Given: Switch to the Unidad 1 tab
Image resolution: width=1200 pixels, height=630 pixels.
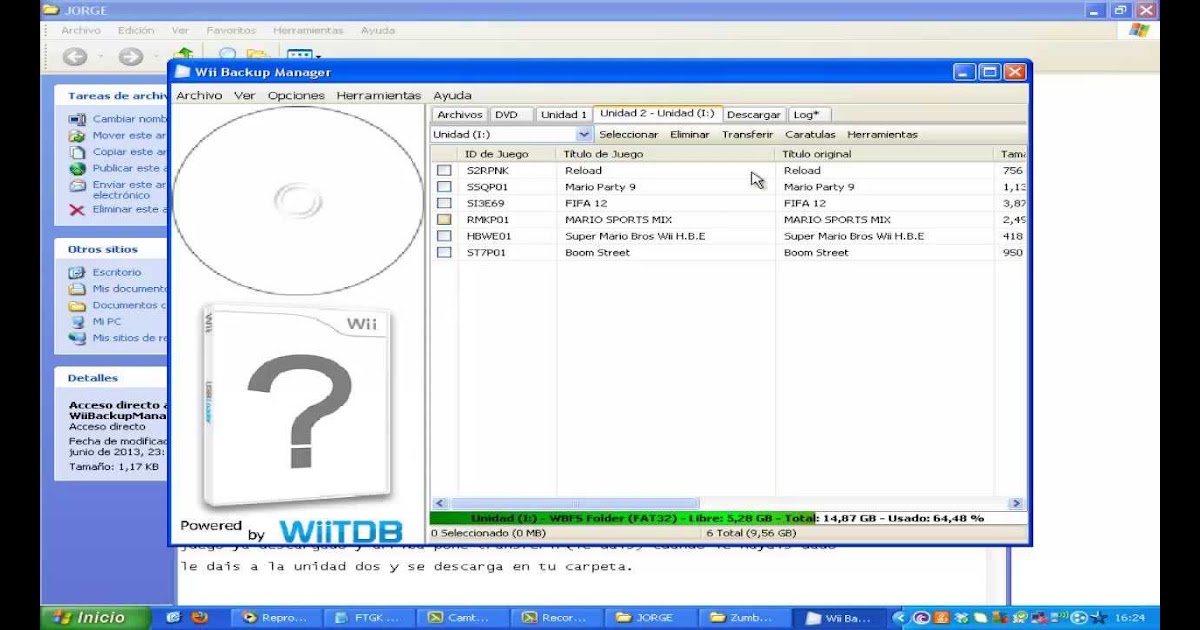Looking at the screenshot, I should tap(564, 115).
